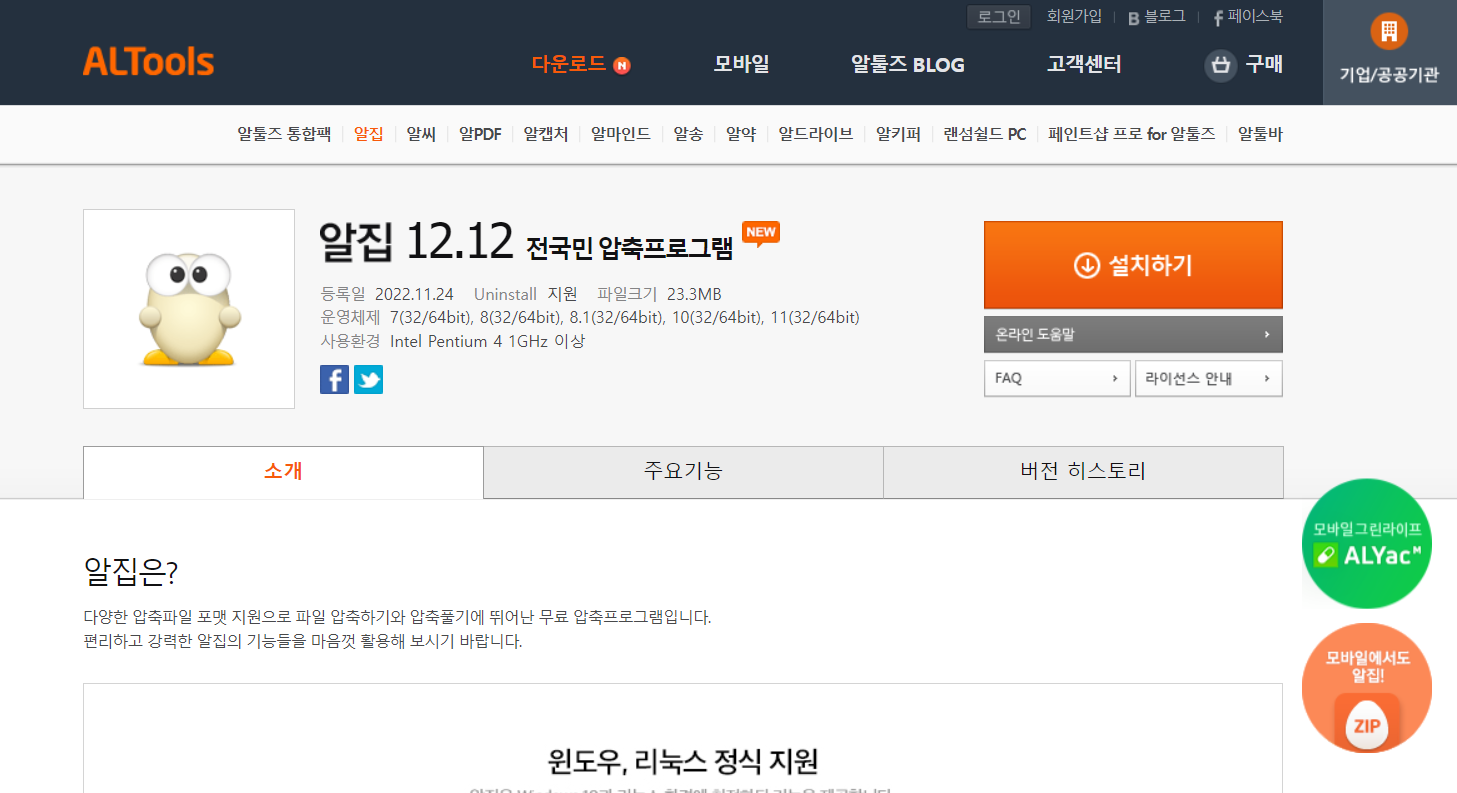Click the 알집 12.12 title text

pyautogui.click(x=416, y=240)
